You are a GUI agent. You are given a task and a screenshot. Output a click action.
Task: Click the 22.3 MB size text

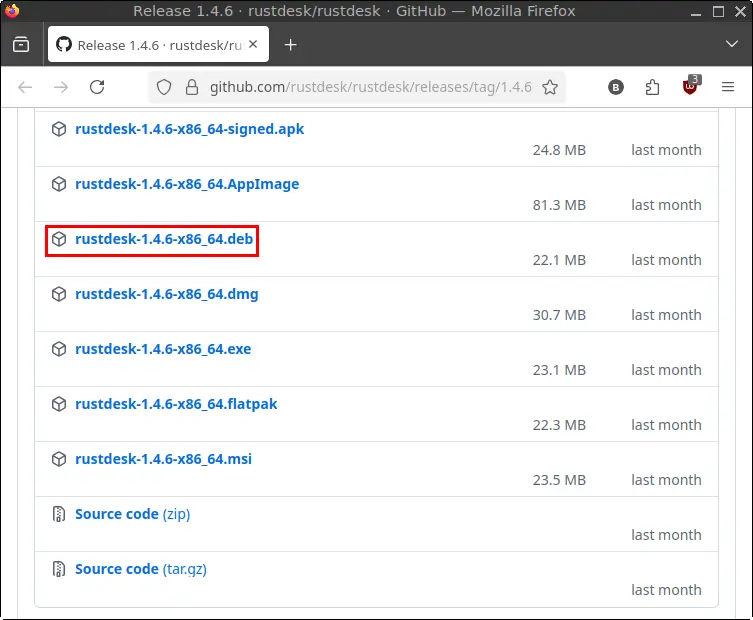click(x=559, y=425)
